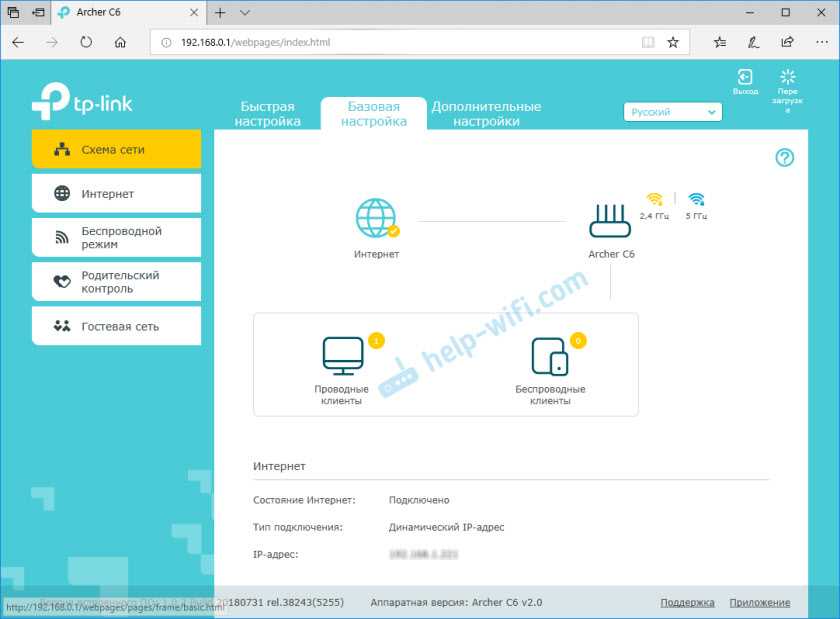
Task: Click the Internet globe icon in network map
Action: (x=376, y=219)
